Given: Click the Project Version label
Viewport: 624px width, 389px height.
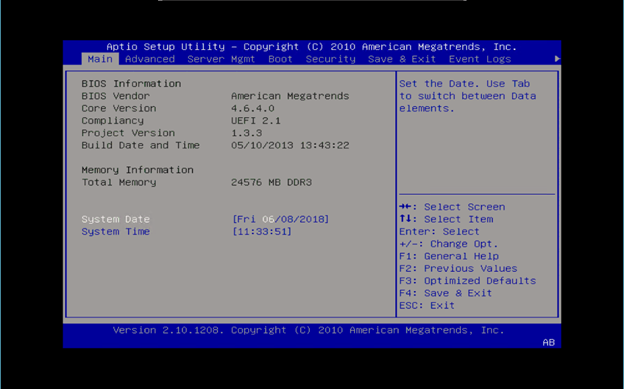Looking at the screenshot, I should pos(128,133).
